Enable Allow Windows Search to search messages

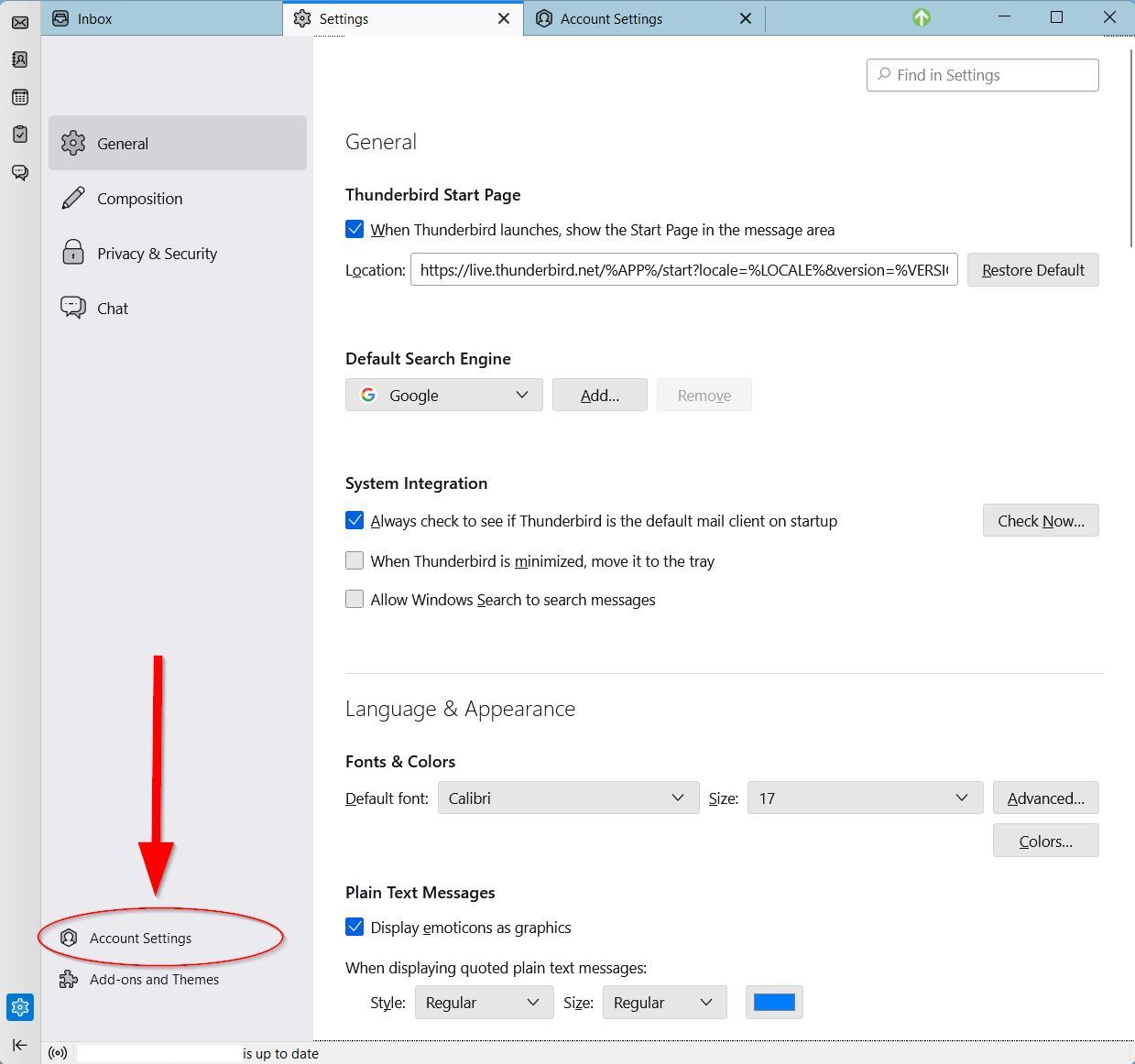(355, 599)
